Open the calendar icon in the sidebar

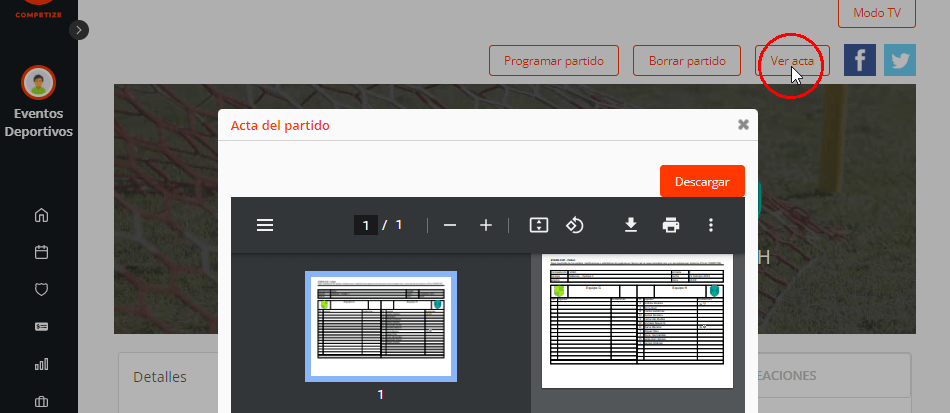41,253
